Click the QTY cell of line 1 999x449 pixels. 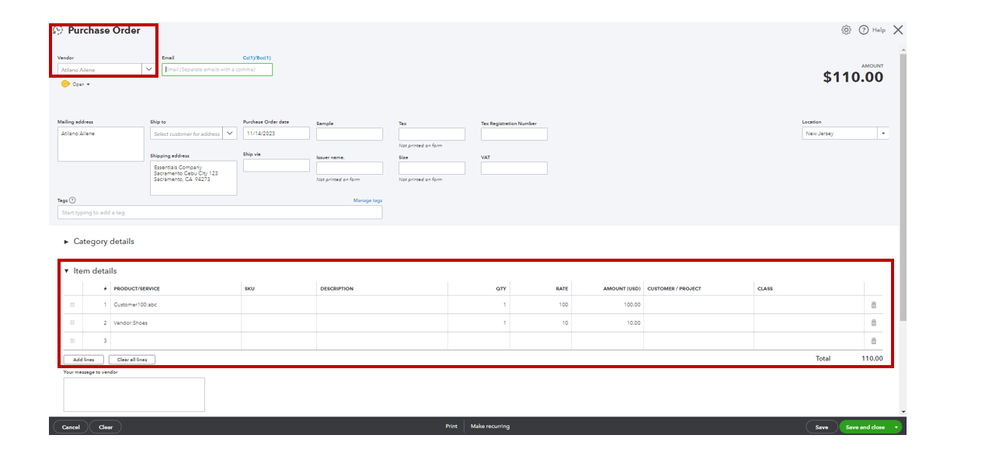[478, 305]
